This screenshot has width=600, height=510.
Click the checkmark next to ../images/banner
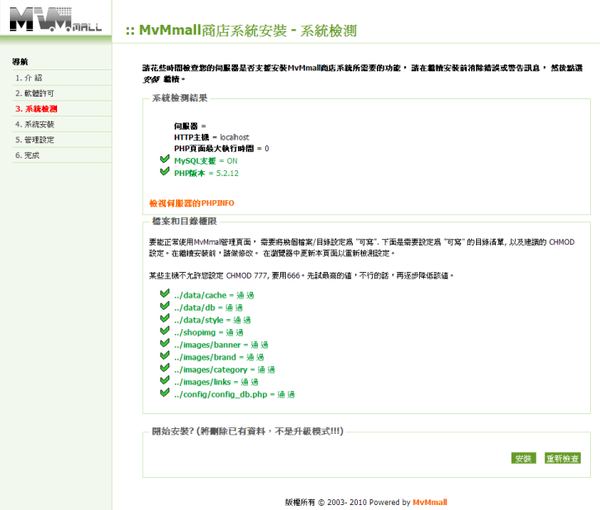pyautogui.click(x=165, y=342)
